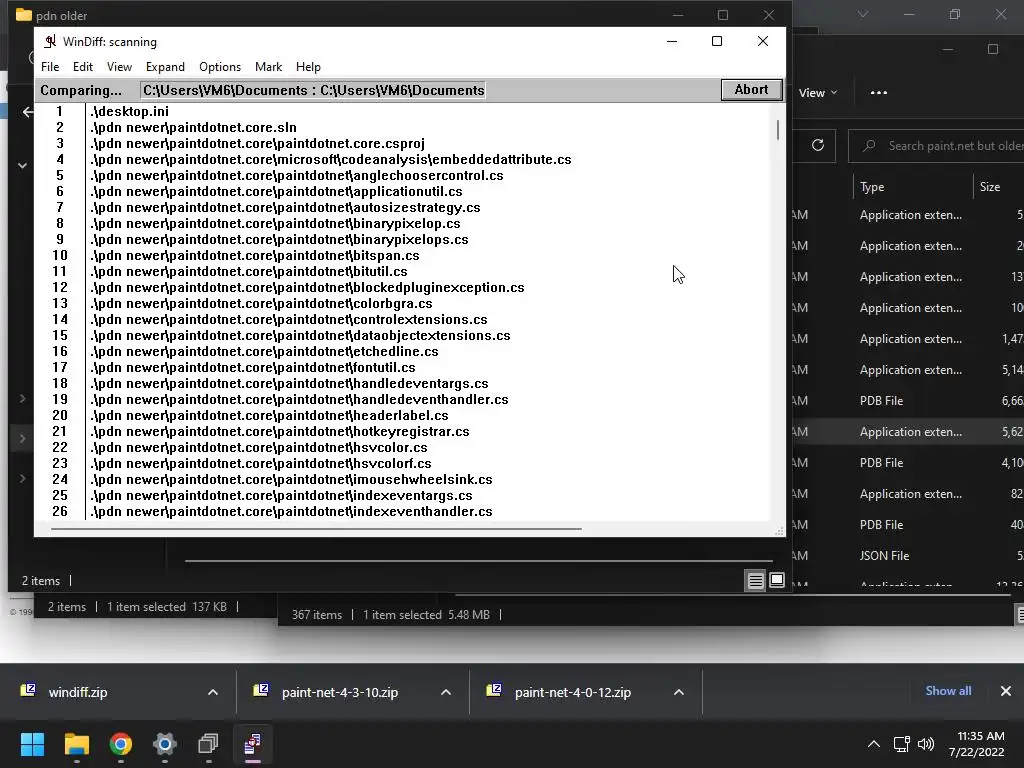1024x768 pixels.
Task: Open the WinDiff Edit menu
Action: click(83, 67)
